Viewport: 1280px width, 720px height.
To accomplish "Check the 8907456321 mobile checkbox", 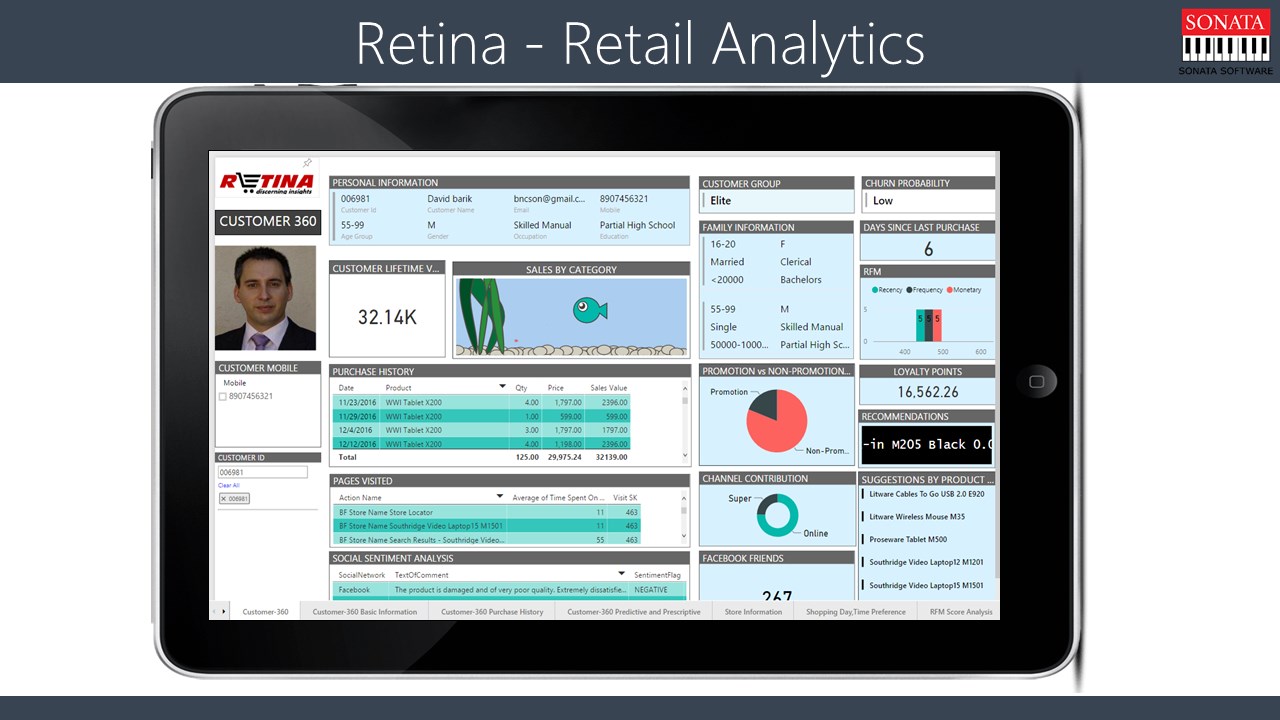I will click(223, 396).
